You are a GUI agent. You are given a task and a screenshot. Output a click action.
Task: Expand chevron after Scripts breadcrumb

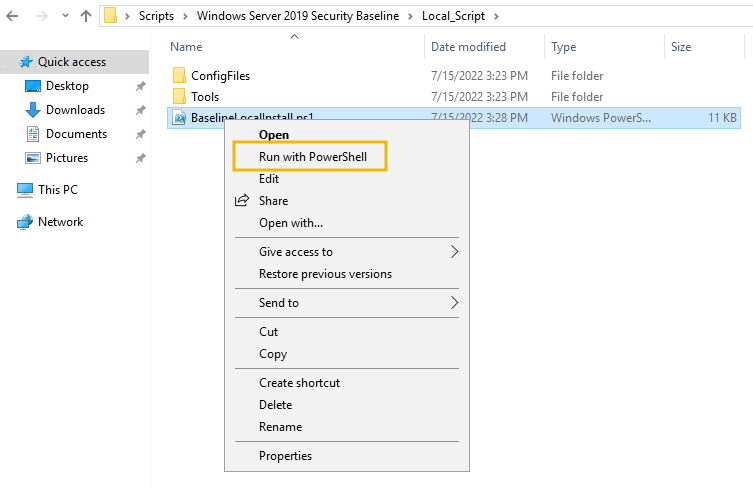coord(185,16)
